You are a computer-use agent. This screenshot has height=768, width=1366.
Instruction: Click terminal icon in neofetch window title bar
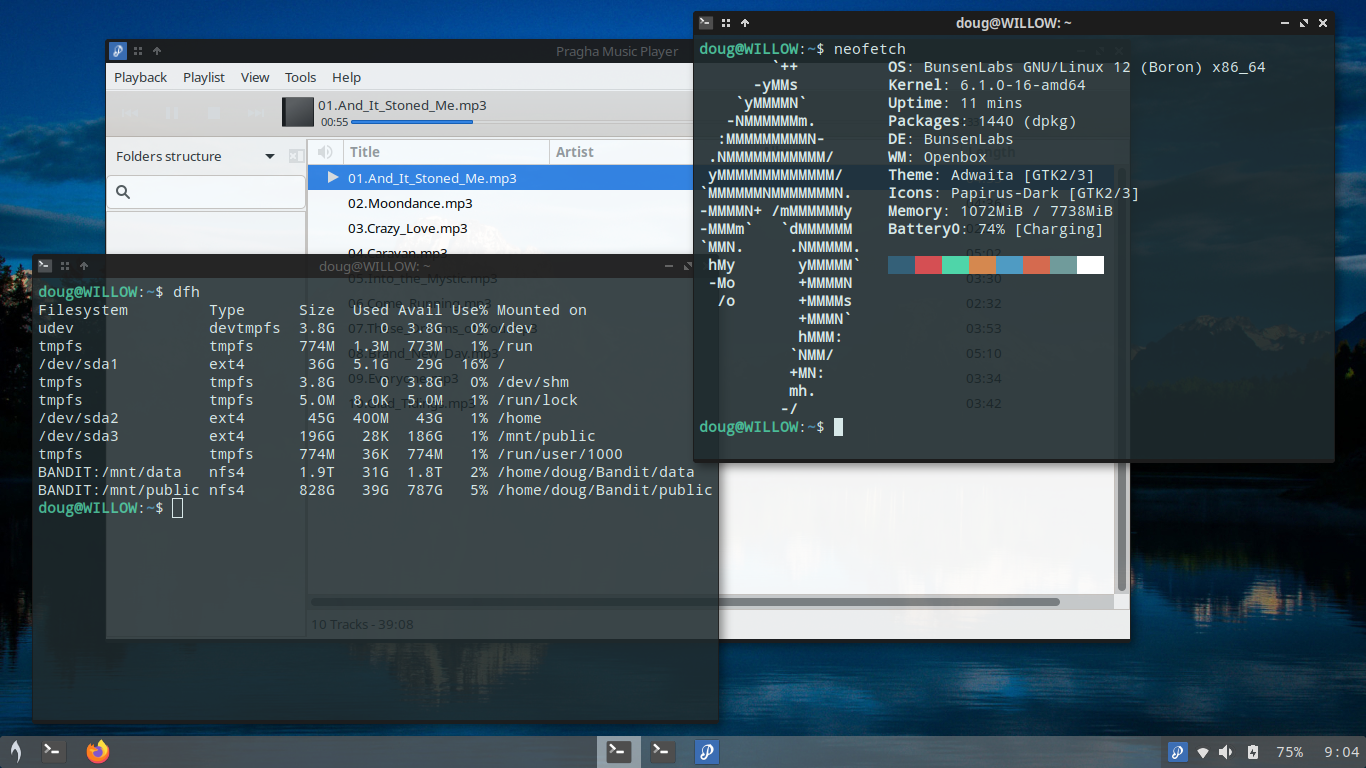[x=706, y=22]
